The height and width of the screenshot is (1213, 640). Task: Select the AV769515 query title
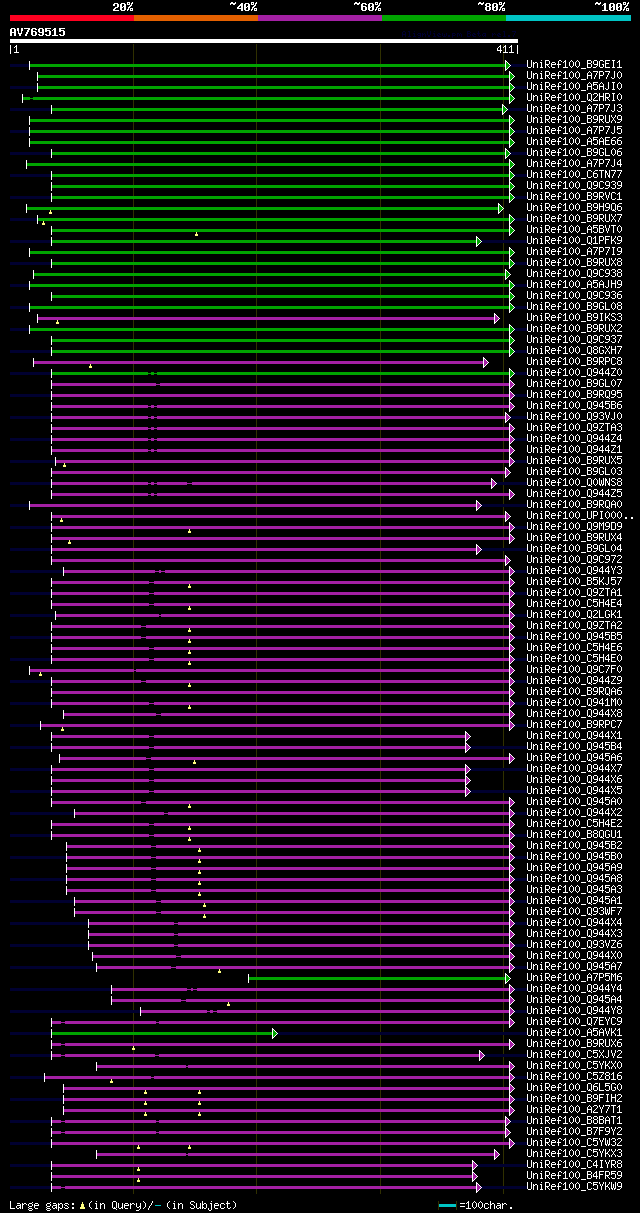pyautogui.click(x=37, y=32)
